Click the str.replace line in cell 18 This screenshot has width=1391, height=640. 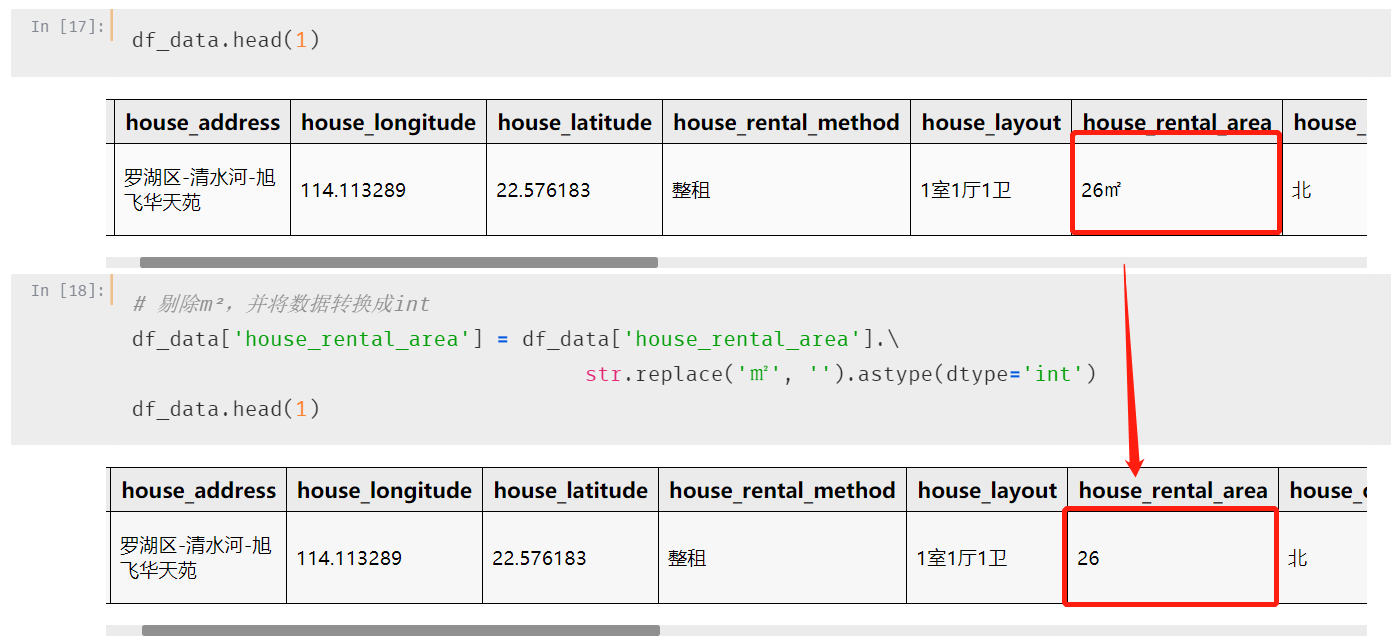tap(840, 374)
